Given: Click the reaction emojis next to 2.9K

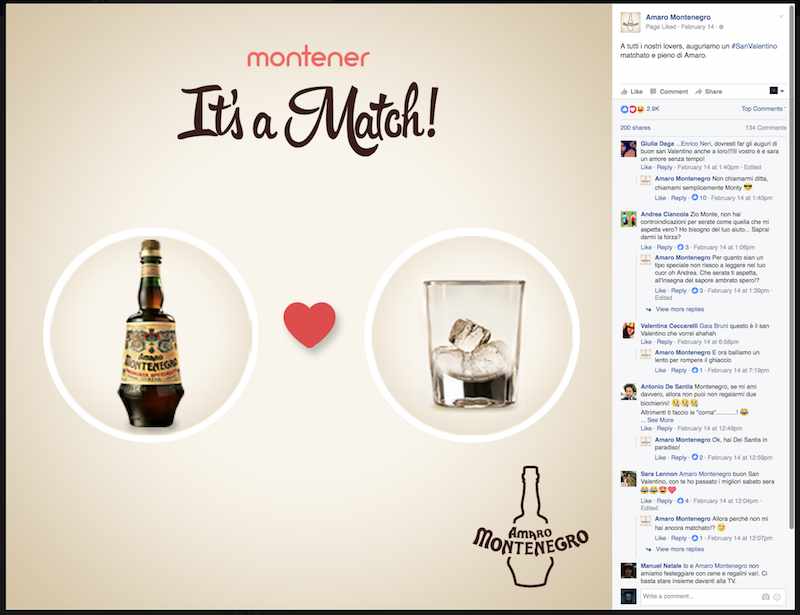Looking at the screenshot, I should pos(632,109).
